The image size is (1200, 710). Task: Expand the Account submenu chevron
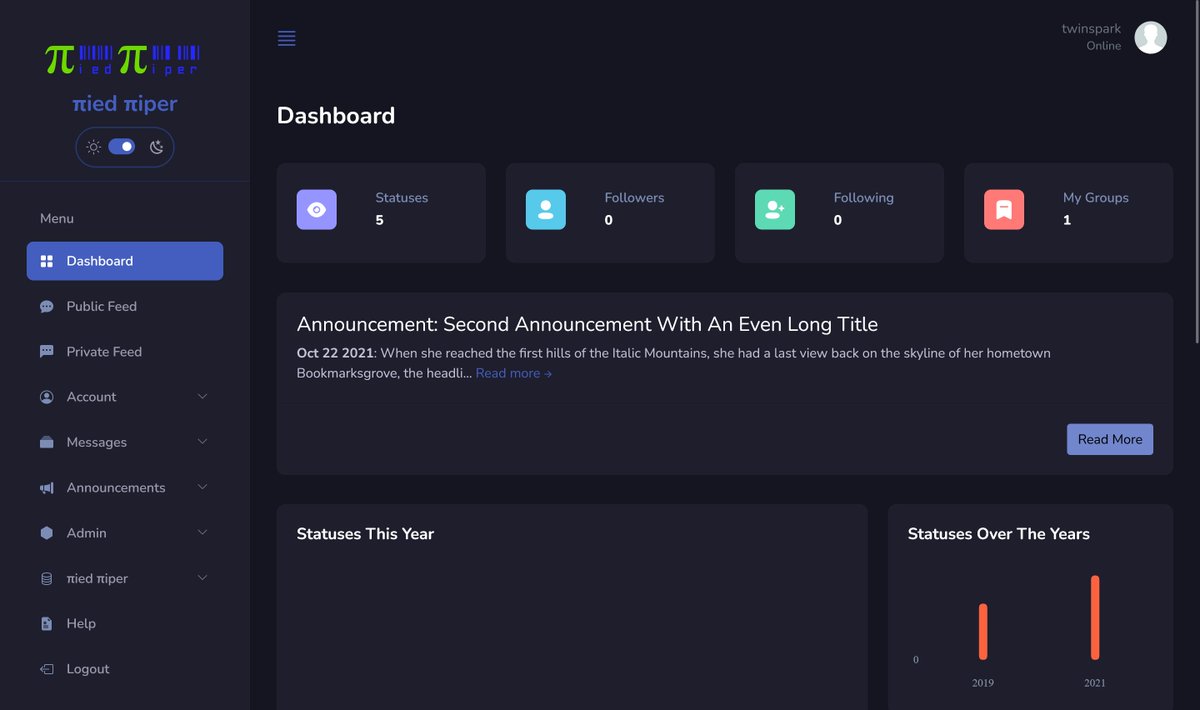[202, 397]
